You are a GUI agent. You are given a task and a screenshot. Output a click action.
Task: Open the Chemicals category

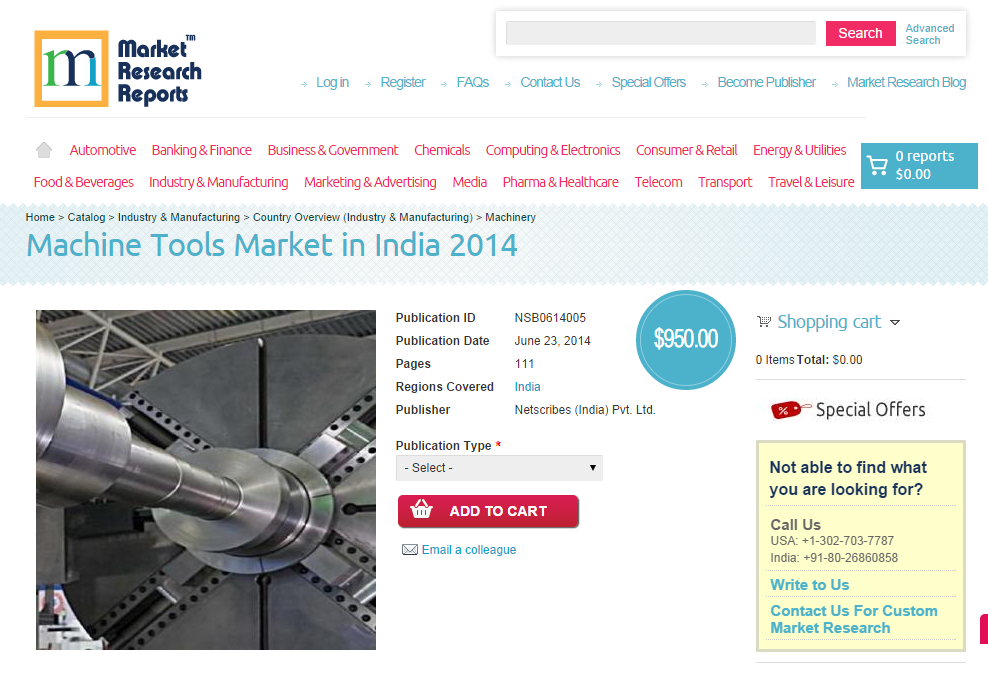click(x=442, y=150)
